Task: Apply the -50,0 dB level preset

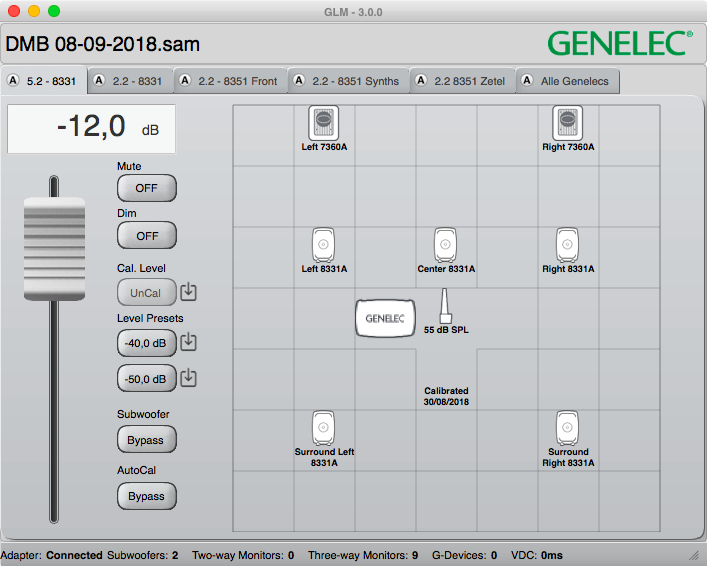Action: 147,379
